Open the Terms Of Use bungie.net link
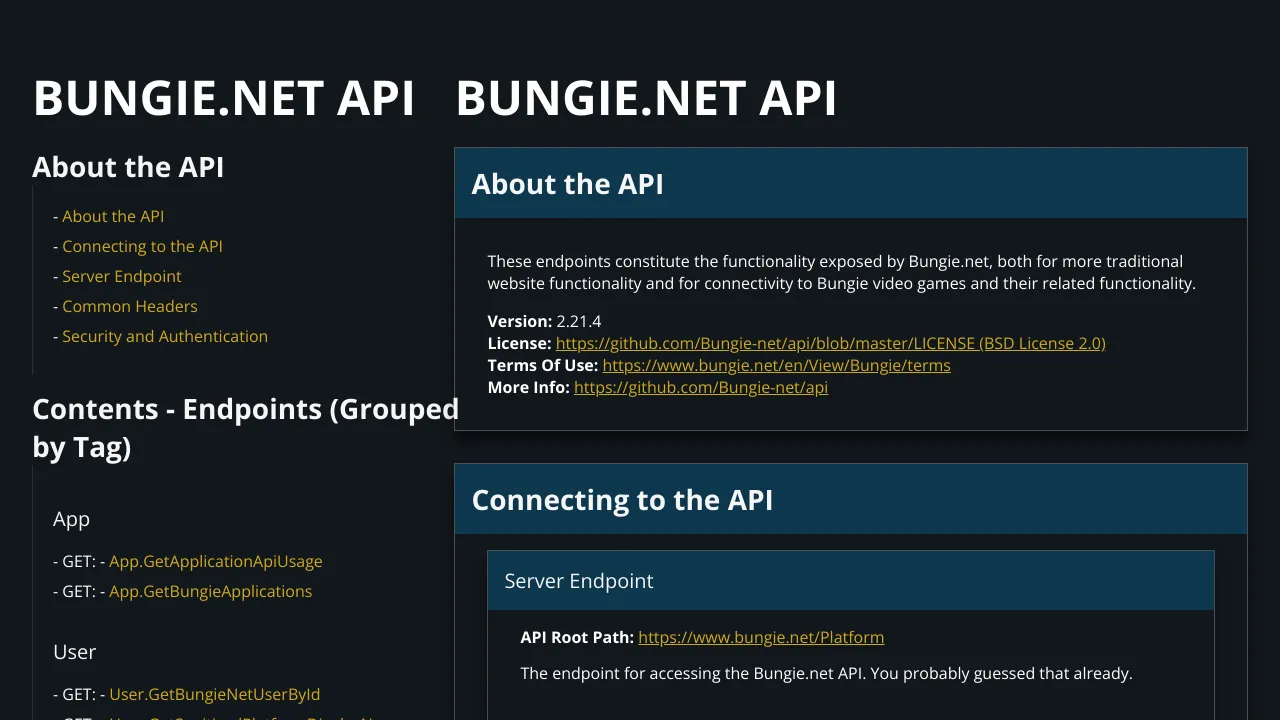Viewport: 1280px width, 720px height. click(776, 365)
